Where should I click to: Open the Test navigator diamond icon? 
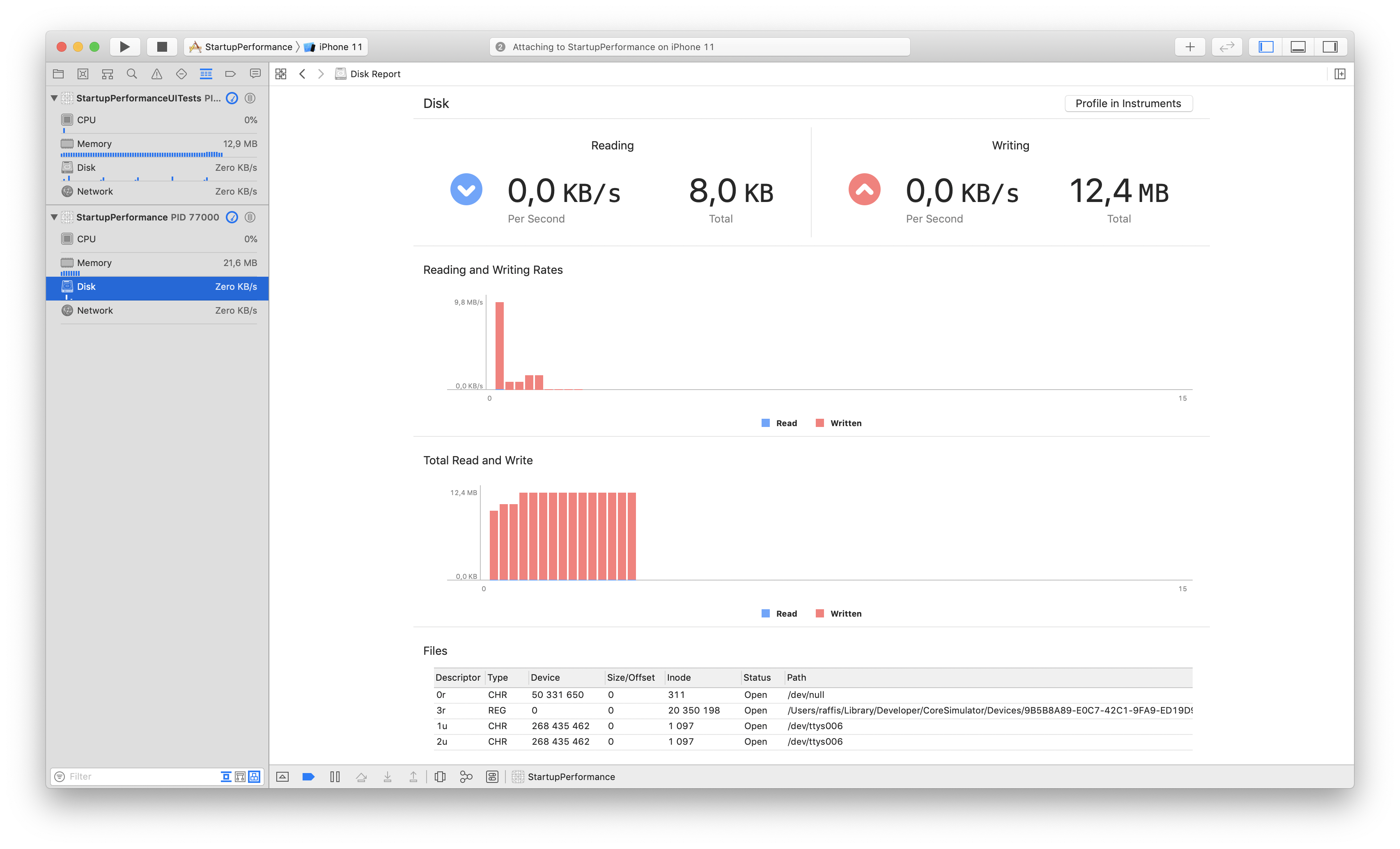pyautogui.click(x=181, y=74)
